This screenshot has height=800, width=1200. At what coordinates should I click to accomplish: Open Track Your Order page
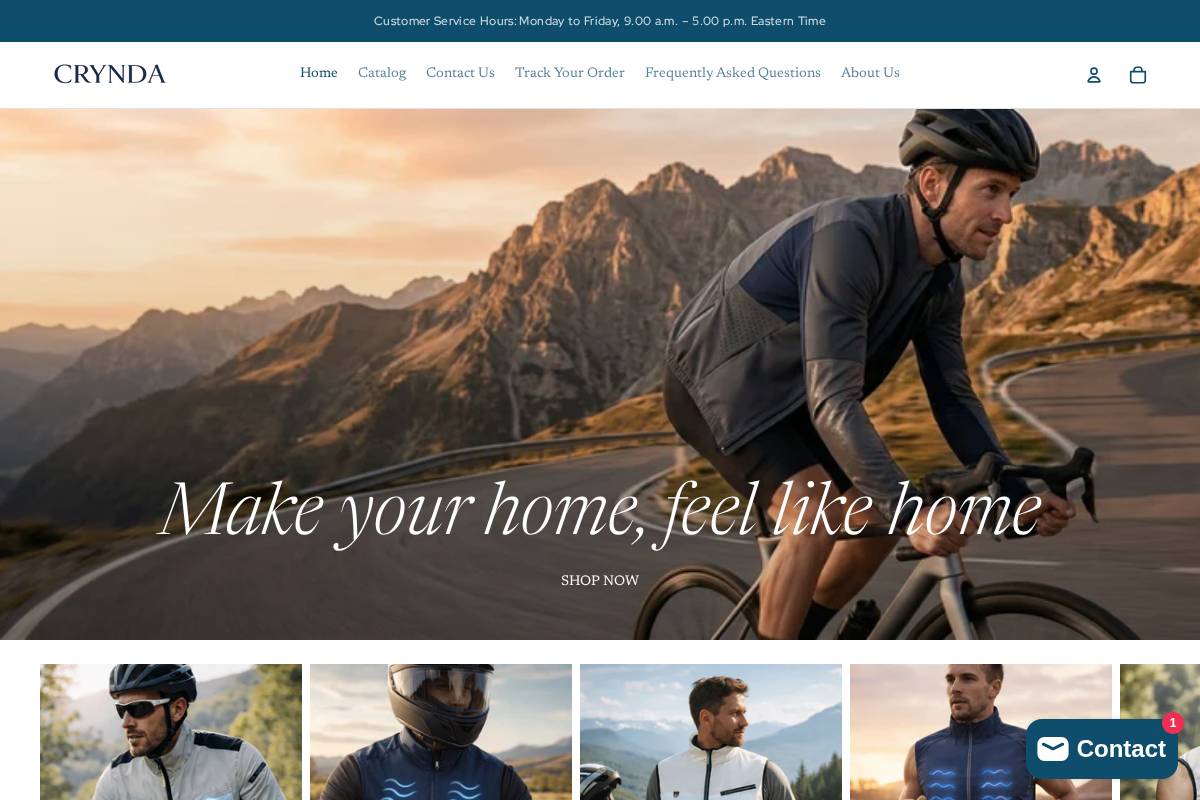(570, 73)
